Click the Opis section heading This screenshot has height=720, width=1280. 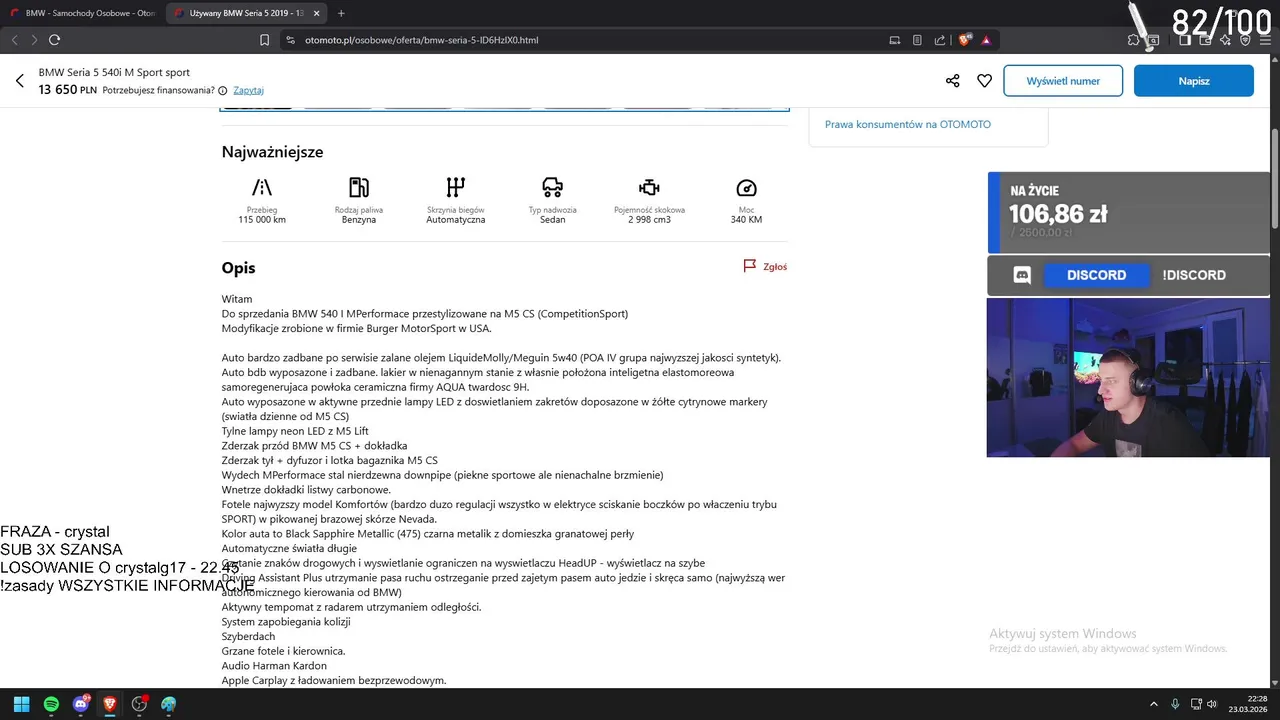239,268
